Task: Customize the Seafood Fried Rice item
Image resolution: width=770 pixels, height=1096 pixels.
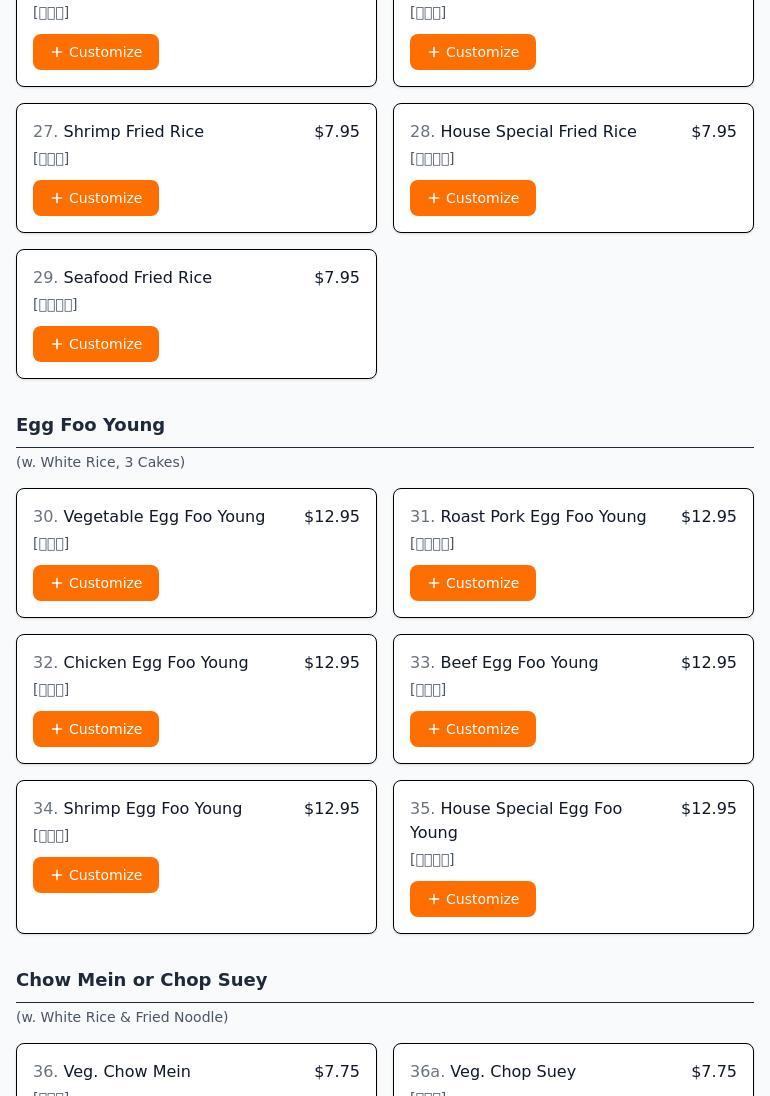Action: point(96,344)
